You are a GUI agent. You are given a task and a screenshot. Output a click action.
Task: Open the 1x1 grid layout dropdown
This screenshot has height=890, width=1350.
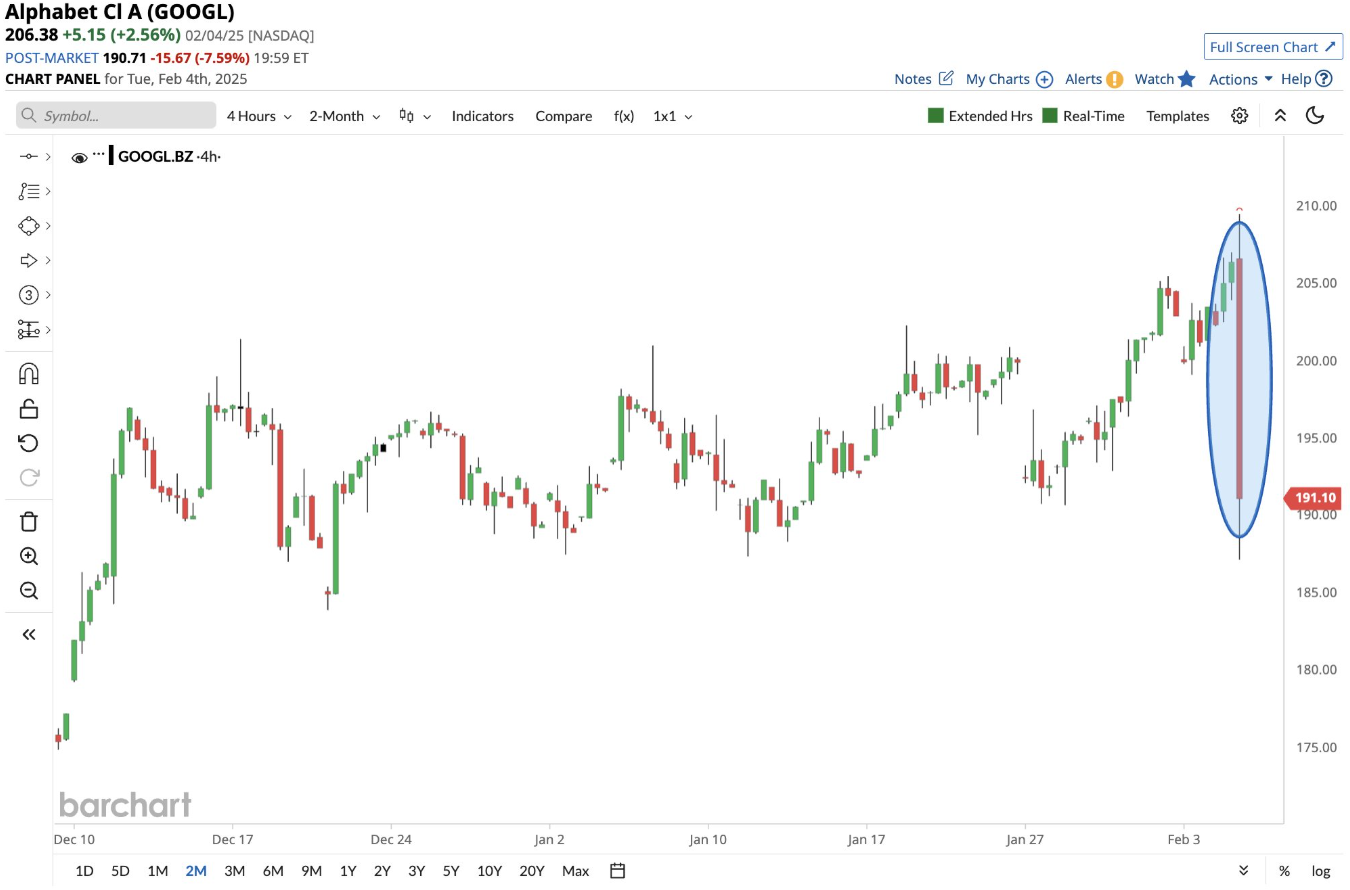673,116
